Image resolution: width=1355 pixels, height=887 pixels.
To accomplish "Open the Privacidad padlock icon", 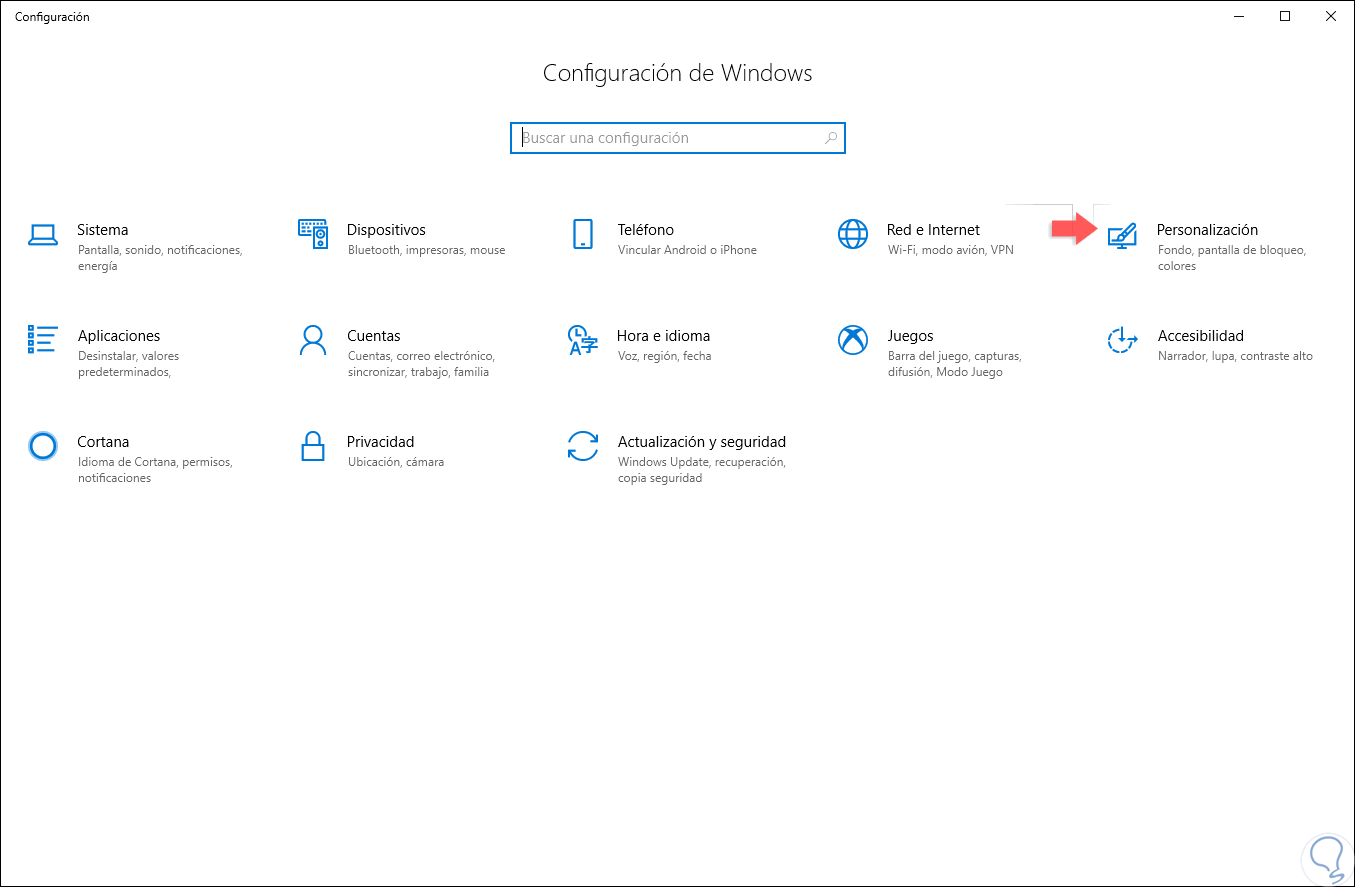I will point(313,446).
